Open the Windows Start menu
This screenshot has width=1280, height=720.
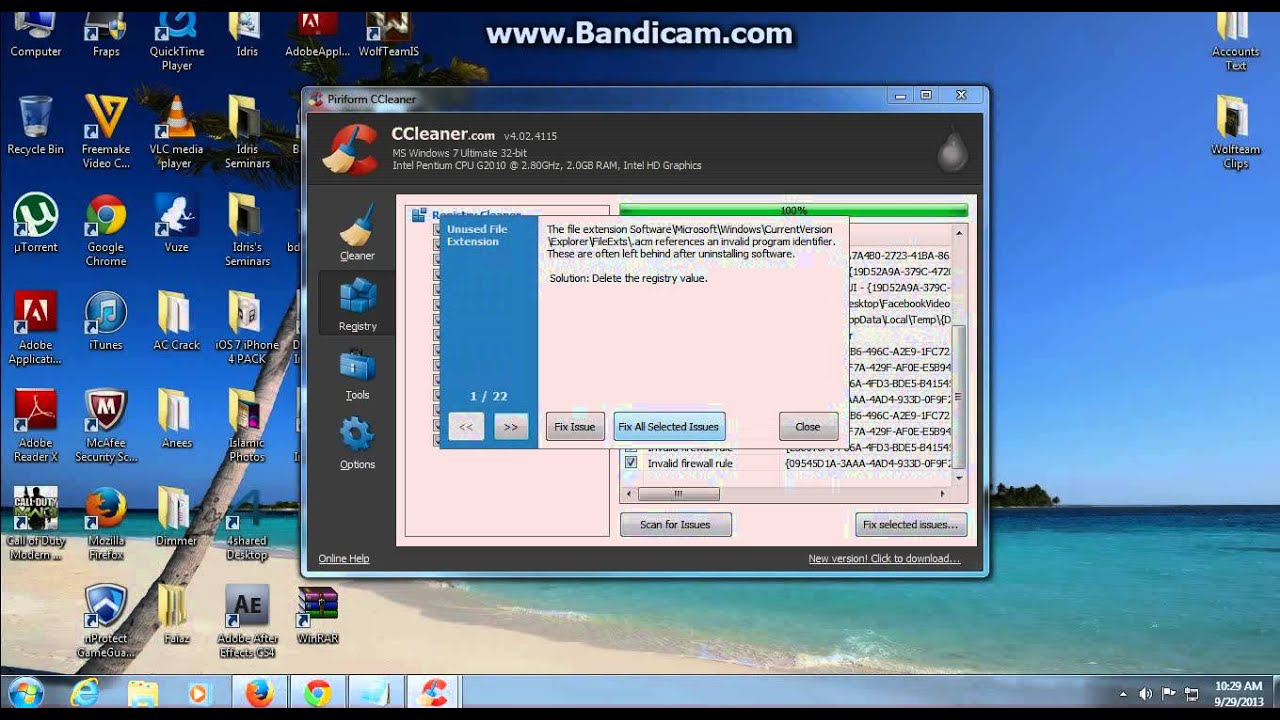point(25,692)
